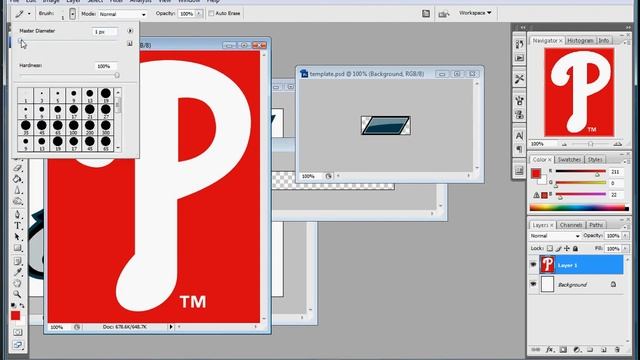Select the Type tool
The width and height of the screenshot is (640, 360).
pyautogui.click(x=17, y=225)
